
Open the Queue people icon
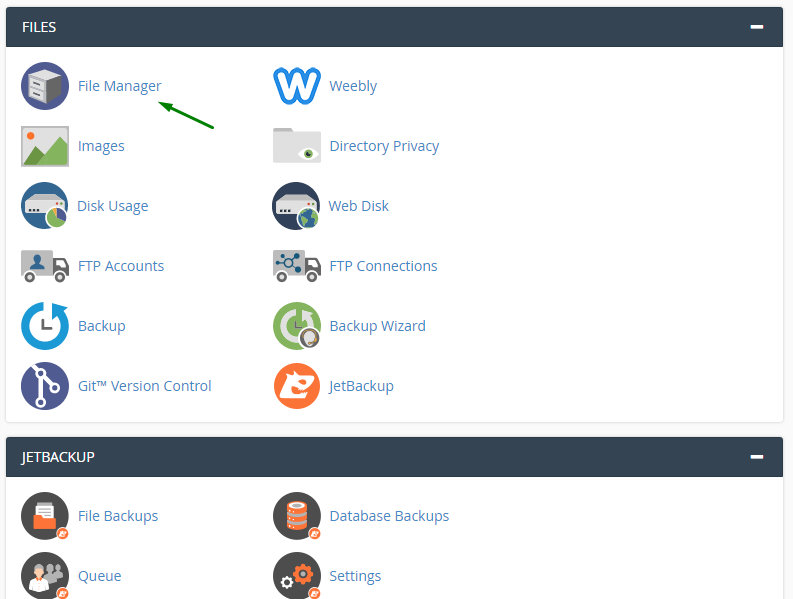45,575
